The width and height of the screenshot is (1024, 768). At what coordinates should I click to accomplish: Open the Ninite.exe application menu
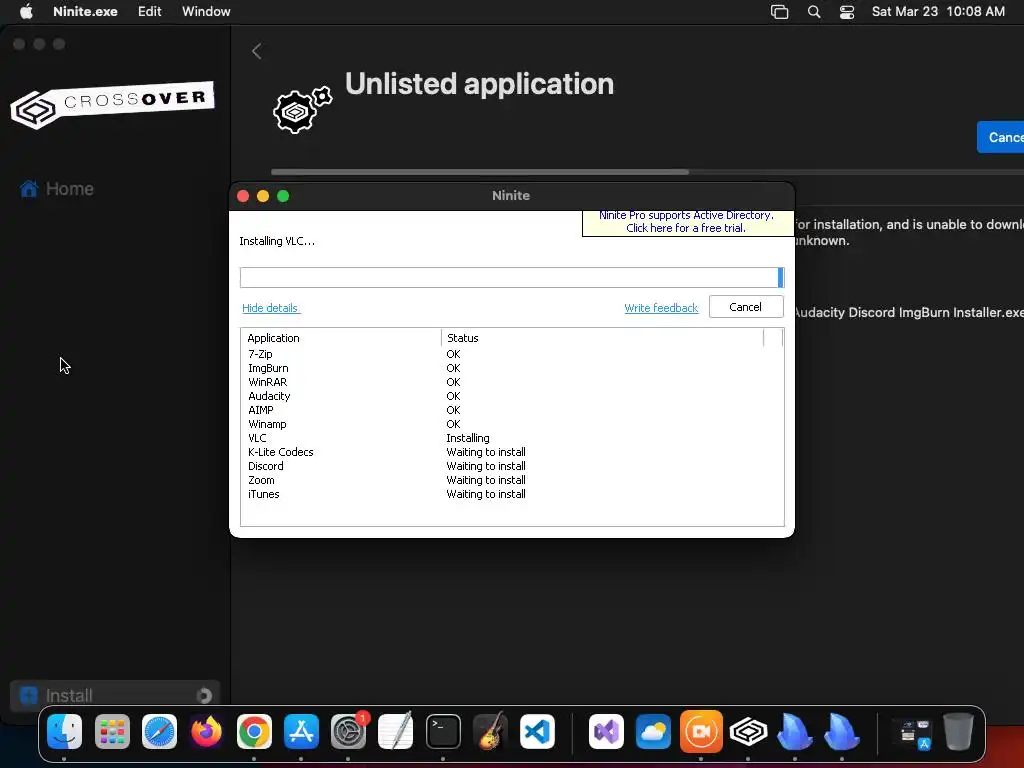[86, 12]
